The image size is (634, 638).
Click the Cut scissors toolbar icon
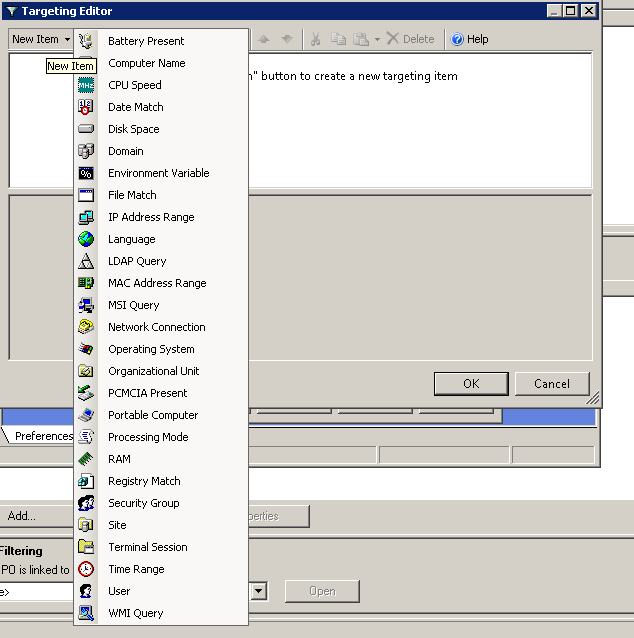click(315, 39)
